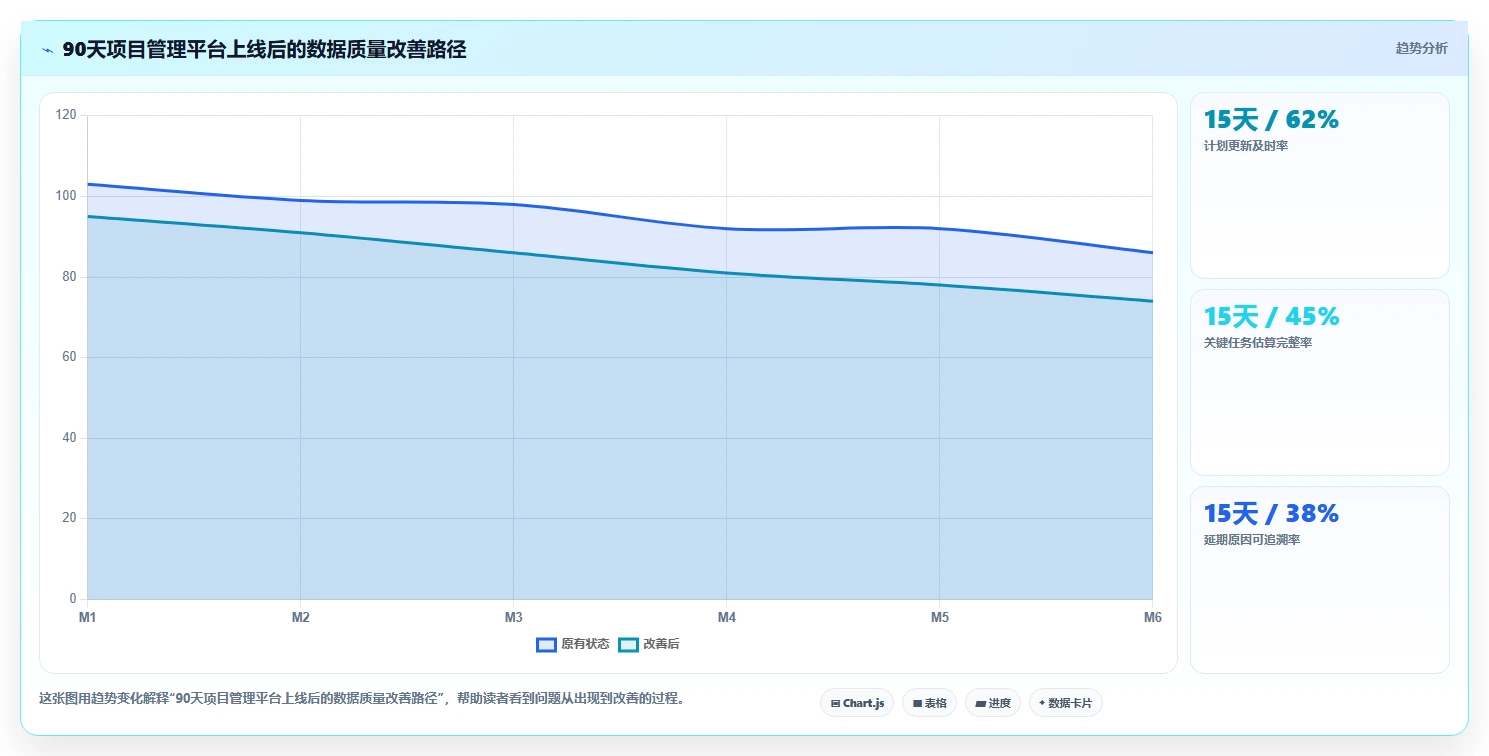Click the 关键任务估算完整率 label
The width and height of the screenshot is (1489, 756).
pos(1258,343)
